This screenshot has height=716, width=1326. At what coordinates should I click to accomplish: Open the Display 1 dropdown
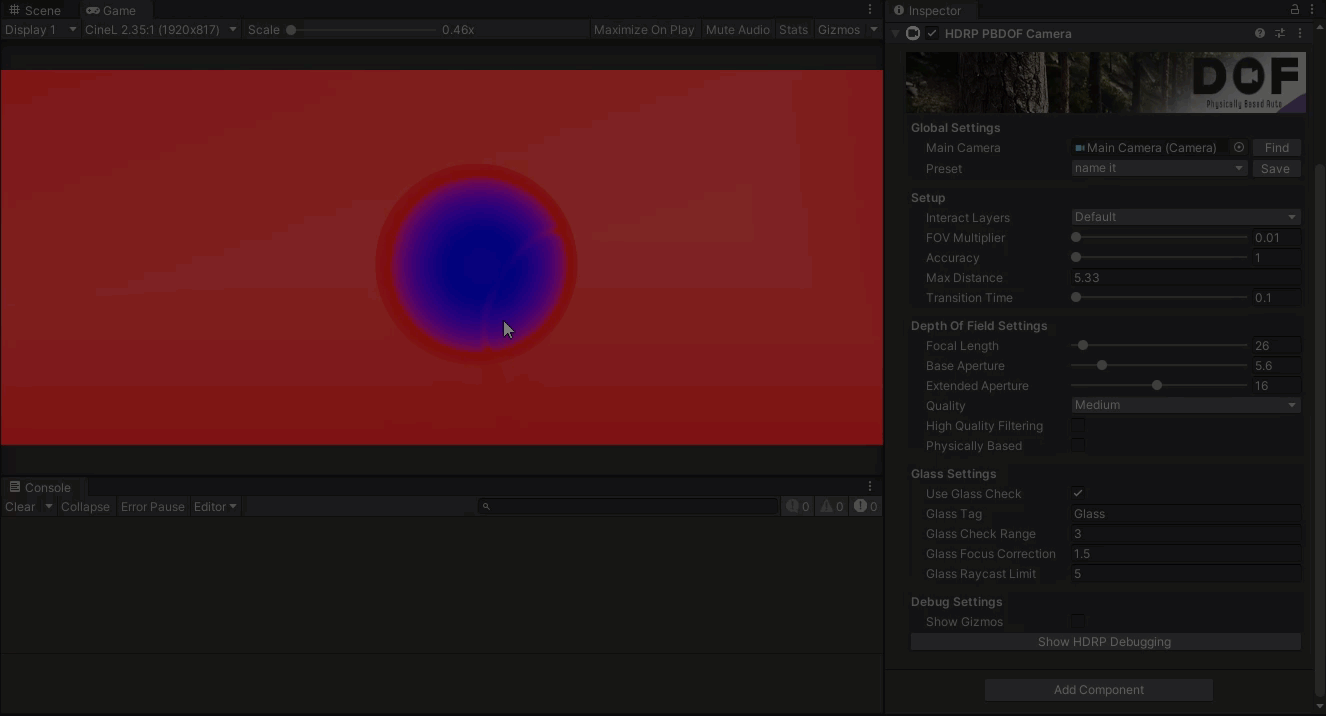click(x=40, y=30)
